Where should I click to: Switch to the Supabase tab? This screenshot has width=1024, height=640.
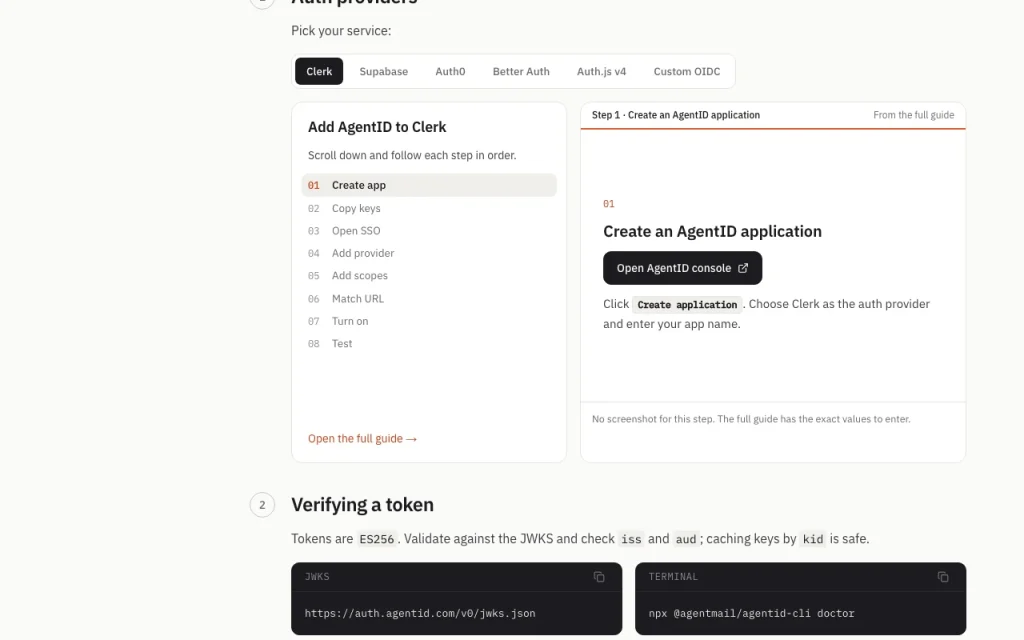pyautogui.click(x=383, y=71)
